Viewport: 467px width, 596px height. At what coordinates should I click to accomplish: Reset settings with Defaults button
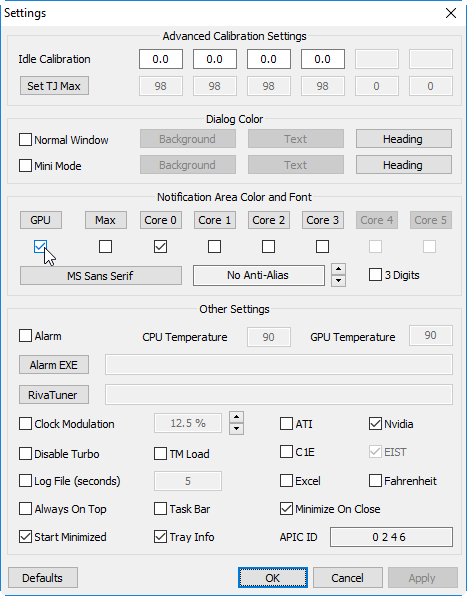43,578
